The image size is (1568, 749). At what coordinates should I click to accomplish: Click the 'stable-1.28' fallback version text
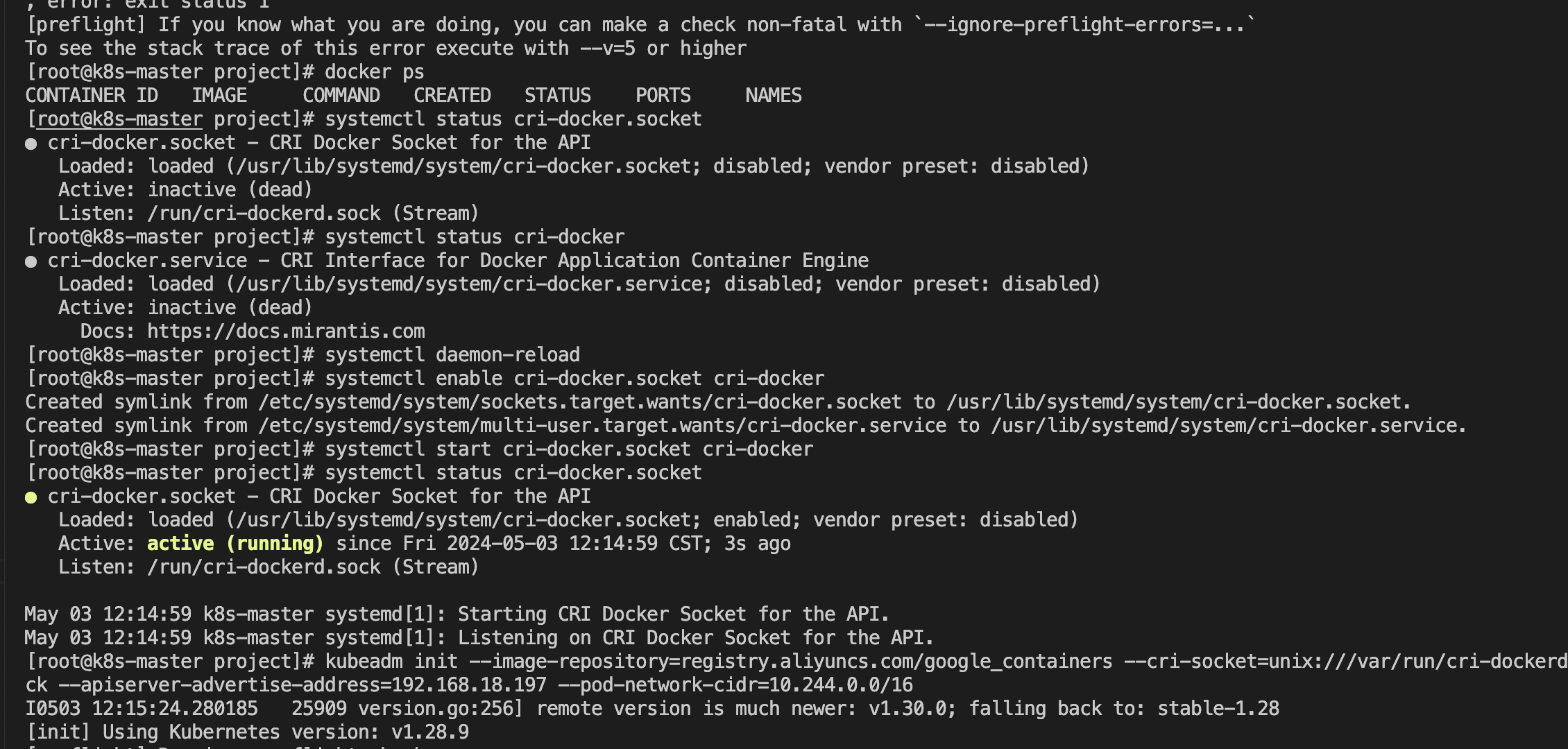tap(1218, 708)
